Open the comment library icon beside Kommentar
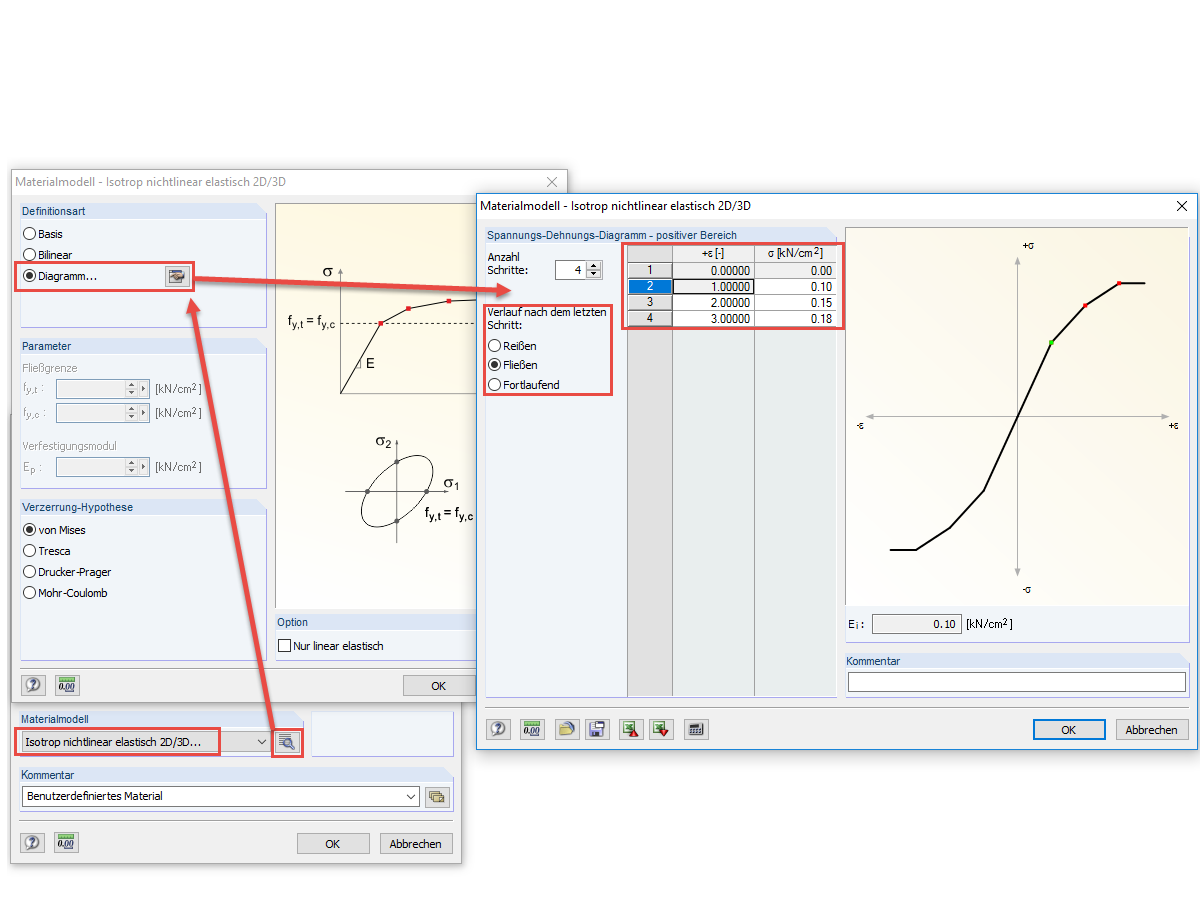 coord(437,797)
